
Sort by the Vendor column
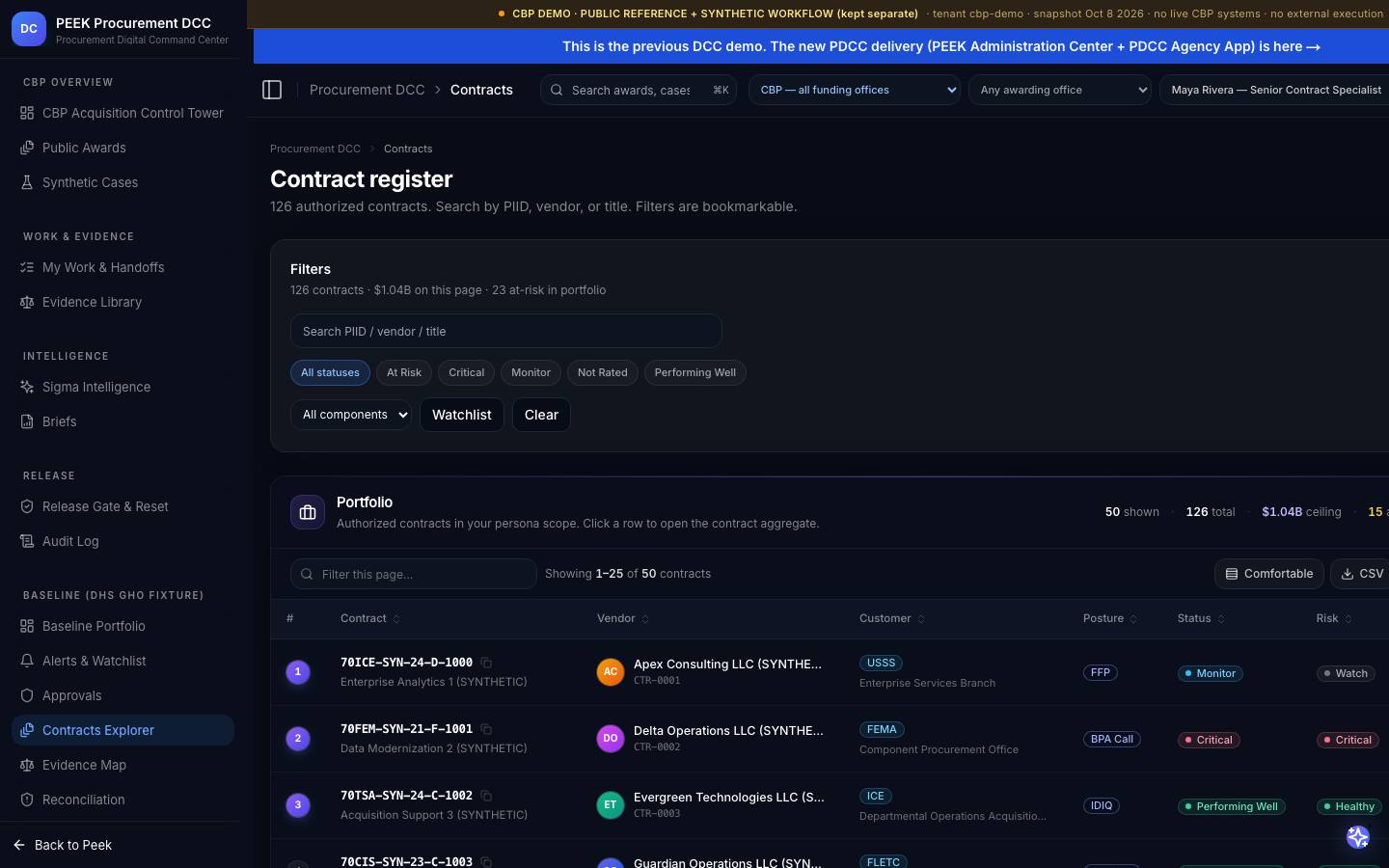click(623, 618)
